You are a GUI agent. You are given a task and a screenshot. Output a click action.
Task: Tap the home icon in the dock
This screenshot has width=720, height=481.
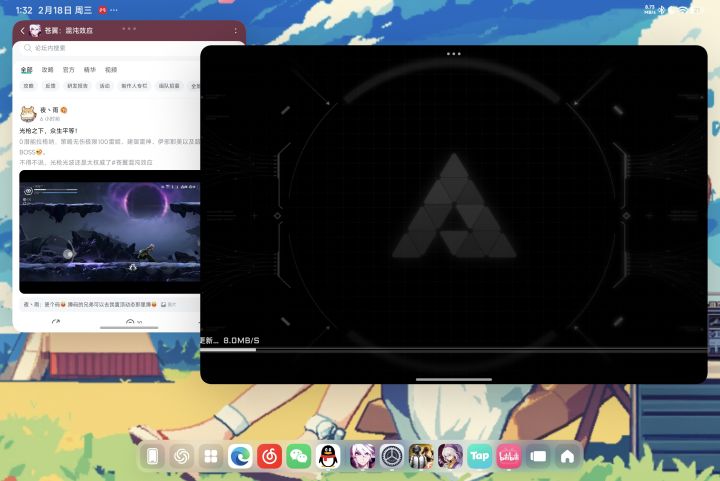(567, 456)
